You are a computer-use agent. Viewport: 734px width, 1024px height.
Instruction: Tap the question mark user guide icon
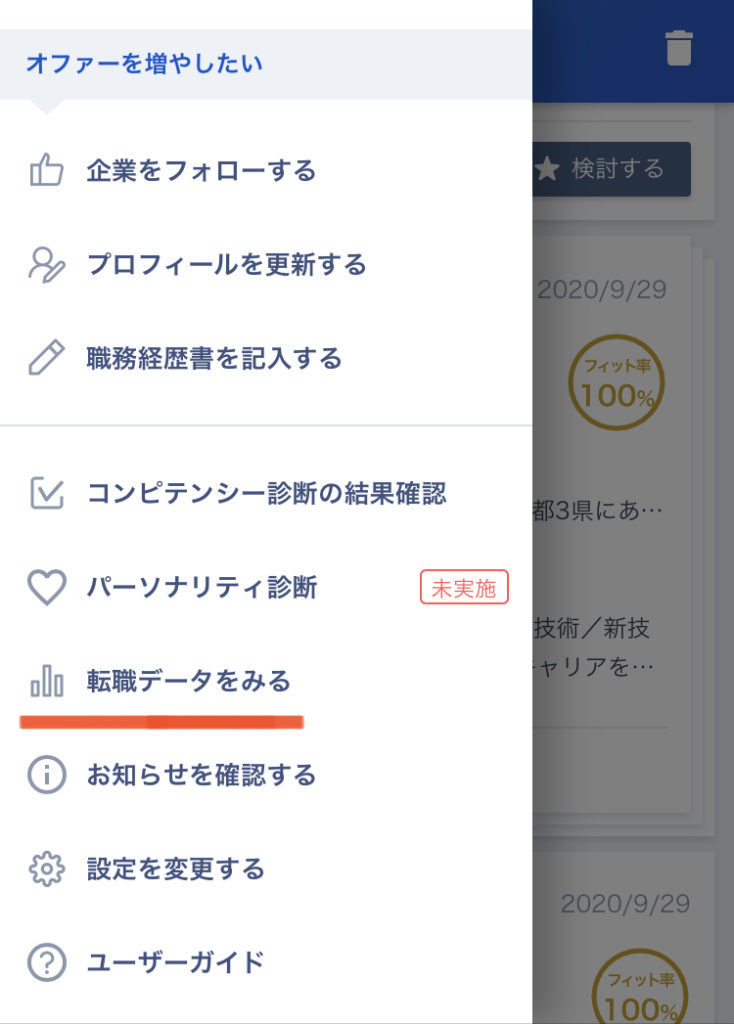point(46,963)
